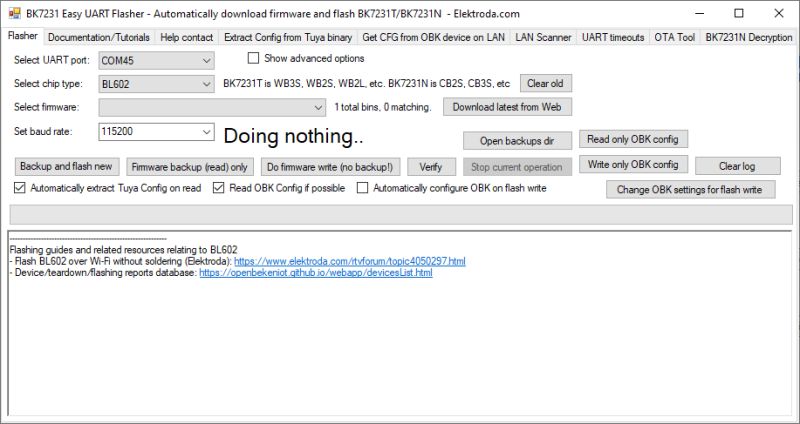Click the BK7231T is WB3S chip hint text
The width and height of the screenshot is (800, 424).
pos(366,84)
